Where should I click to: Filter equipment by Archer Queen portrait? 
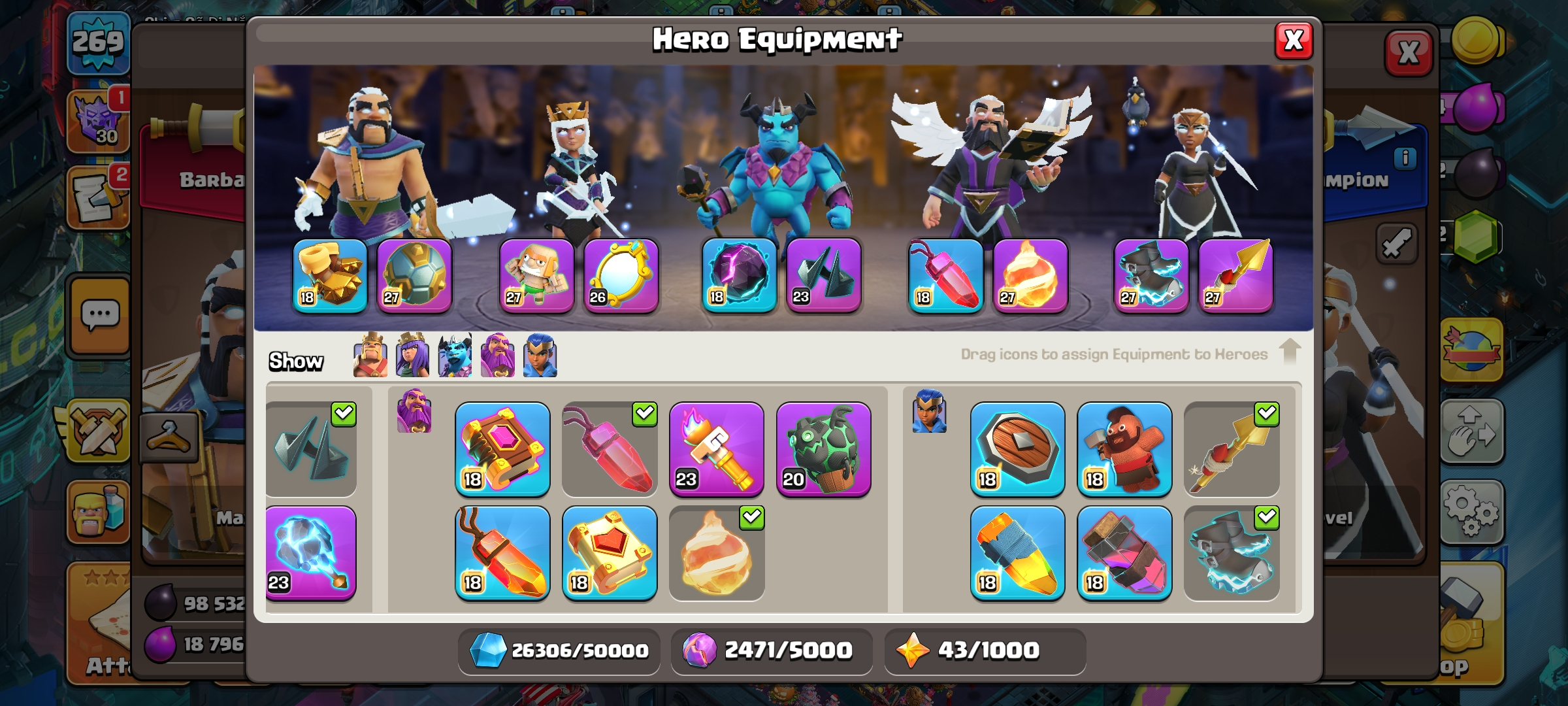tap(413, 355)
